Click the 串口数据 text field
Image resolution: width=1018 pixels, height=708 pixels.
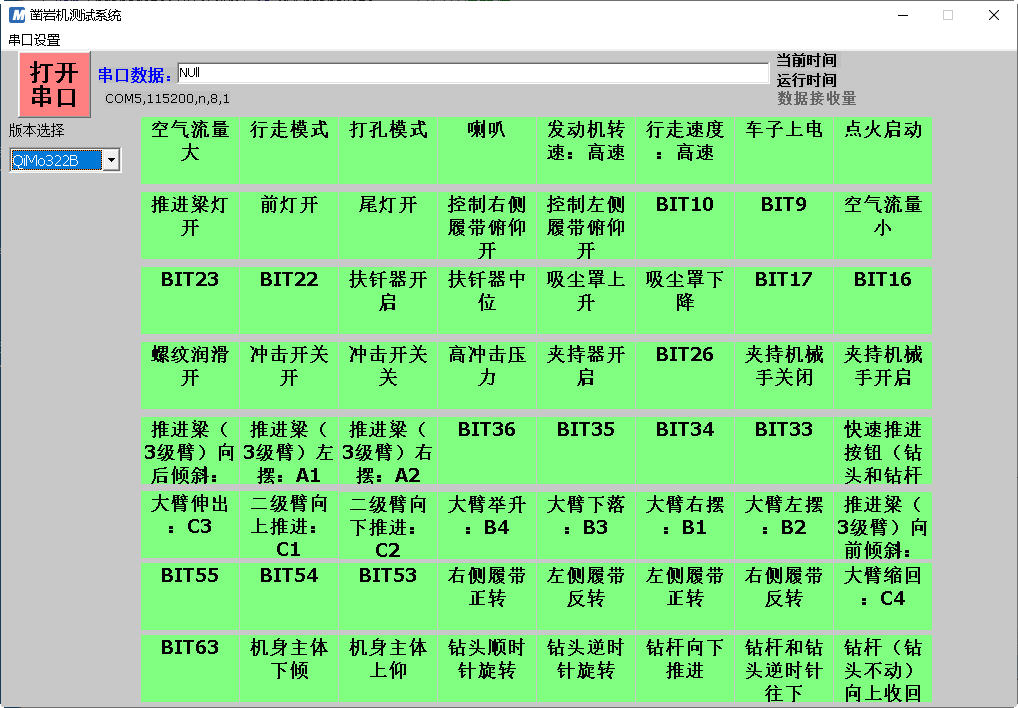(472, 73)
